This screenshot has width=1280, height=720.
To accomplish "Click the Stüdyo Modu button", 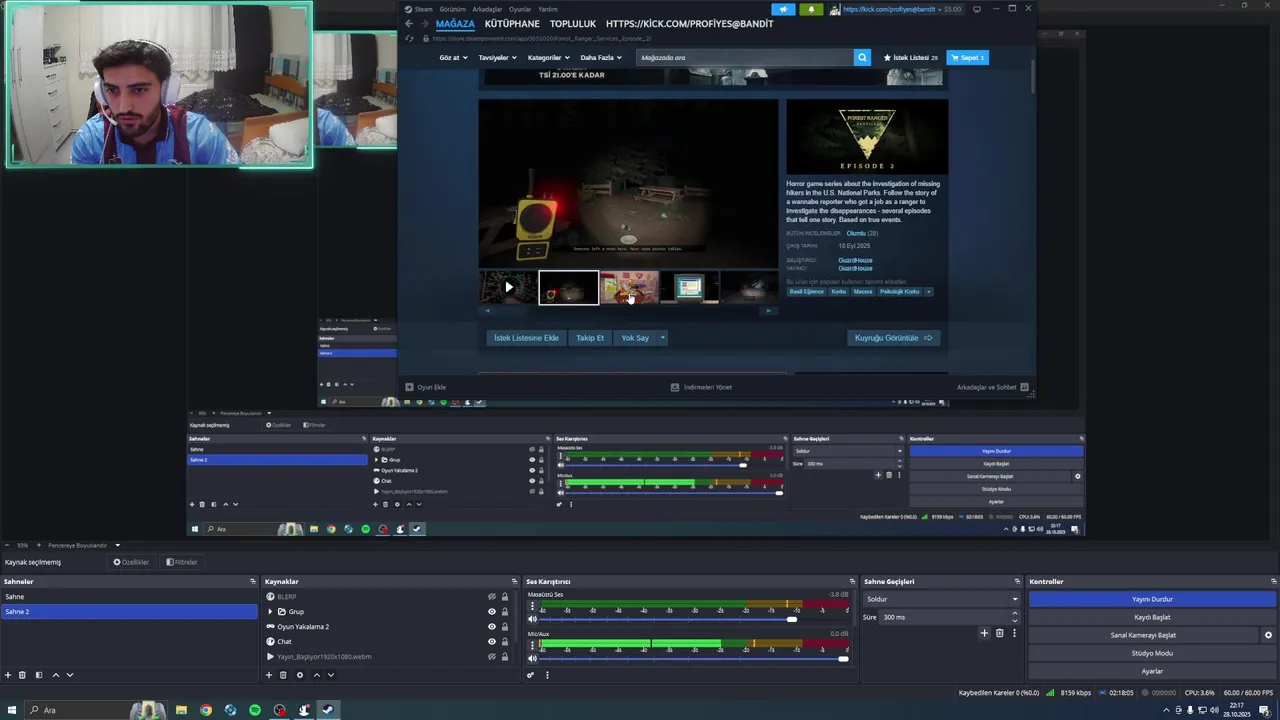I will [1152, 653].
